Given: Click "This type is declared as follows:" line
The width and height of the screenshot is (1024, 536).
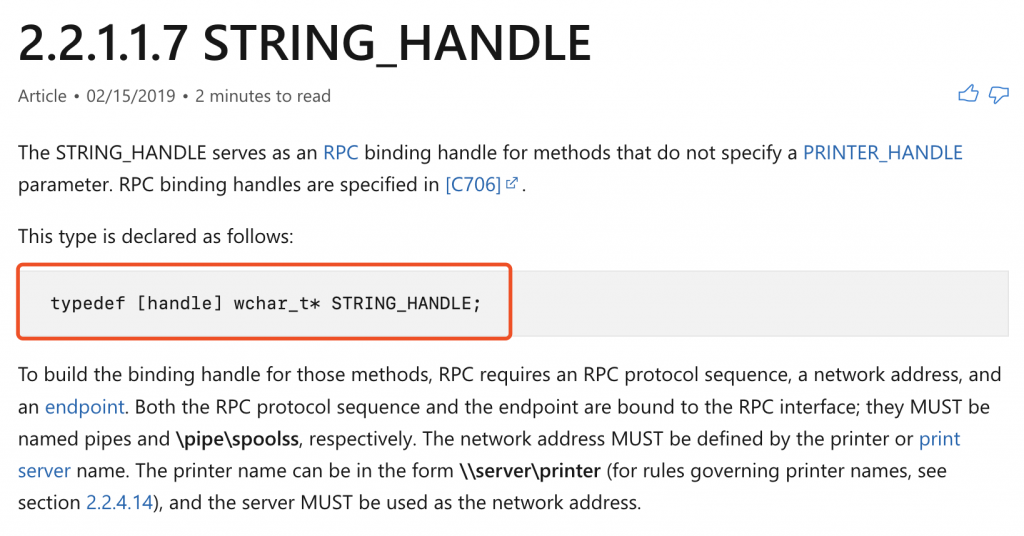Looking at the screenshot, I should 154,239.
